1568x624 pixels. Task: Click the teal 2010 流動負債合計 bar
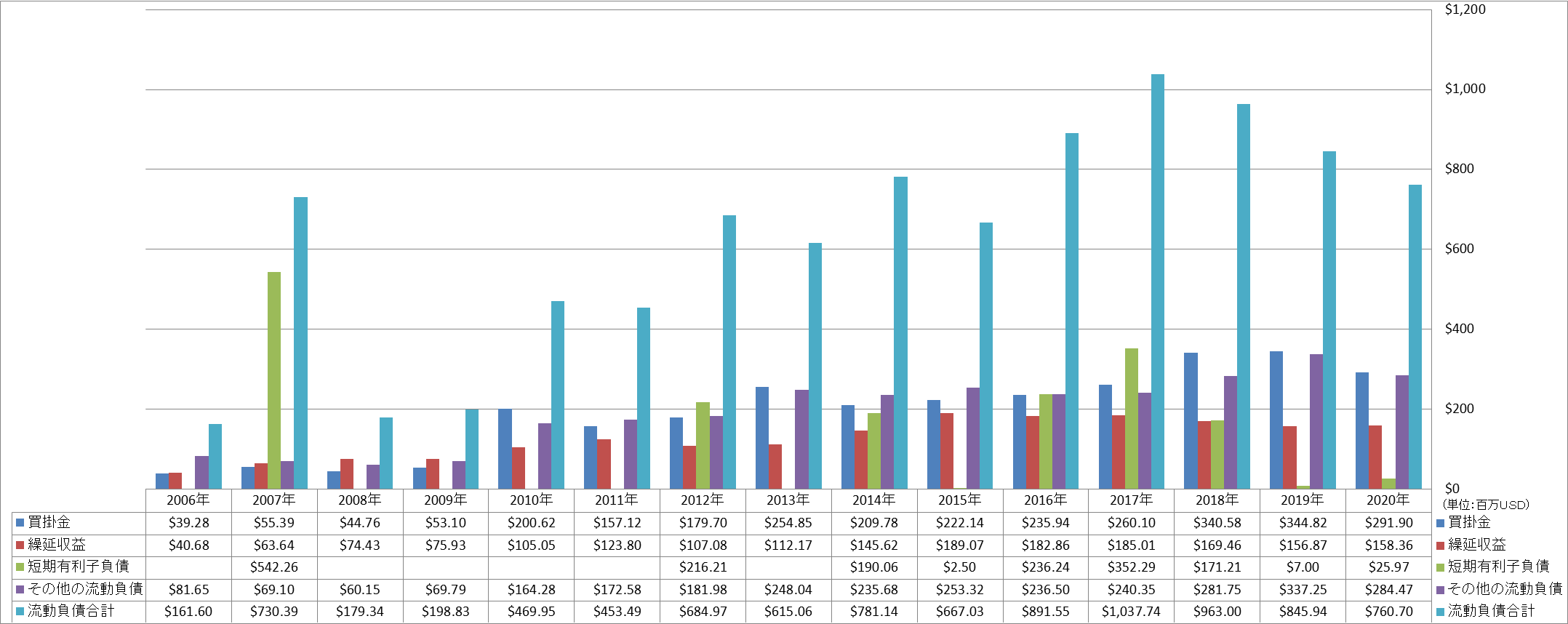tap(558, 395)
